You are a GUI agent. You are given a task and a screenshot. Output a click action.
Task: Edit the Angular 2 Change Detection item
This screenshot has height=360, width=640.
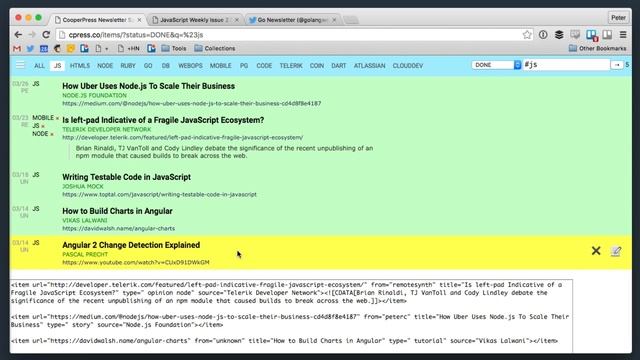[x=616, y=251]
